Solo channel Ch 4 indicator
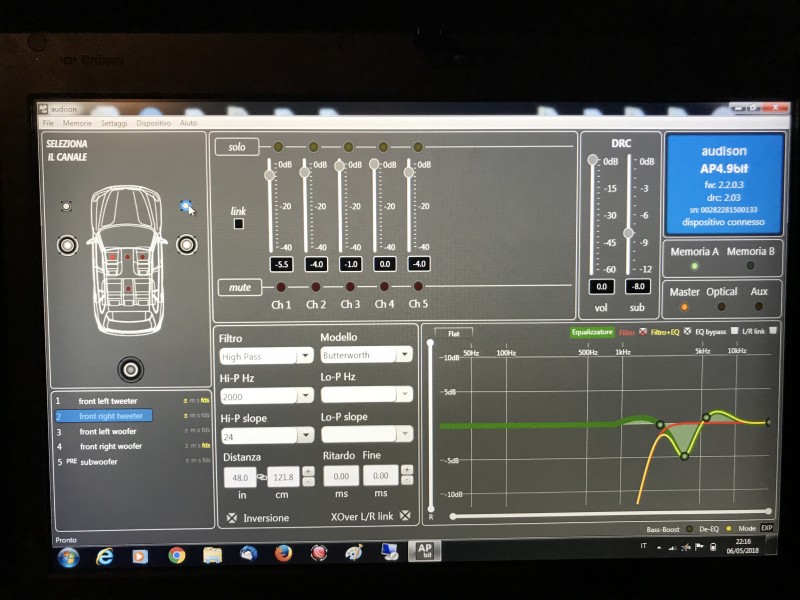This screenshot has height=600, width=800. [x=383, y=147]
